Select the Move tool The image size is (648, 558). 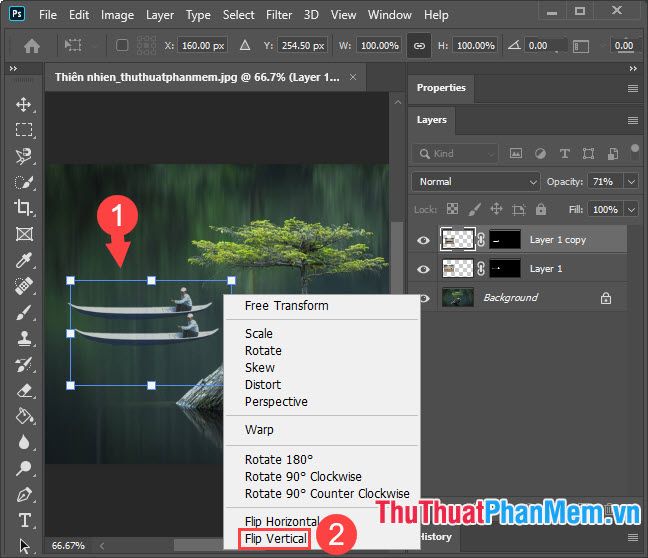tap(24, 104)
